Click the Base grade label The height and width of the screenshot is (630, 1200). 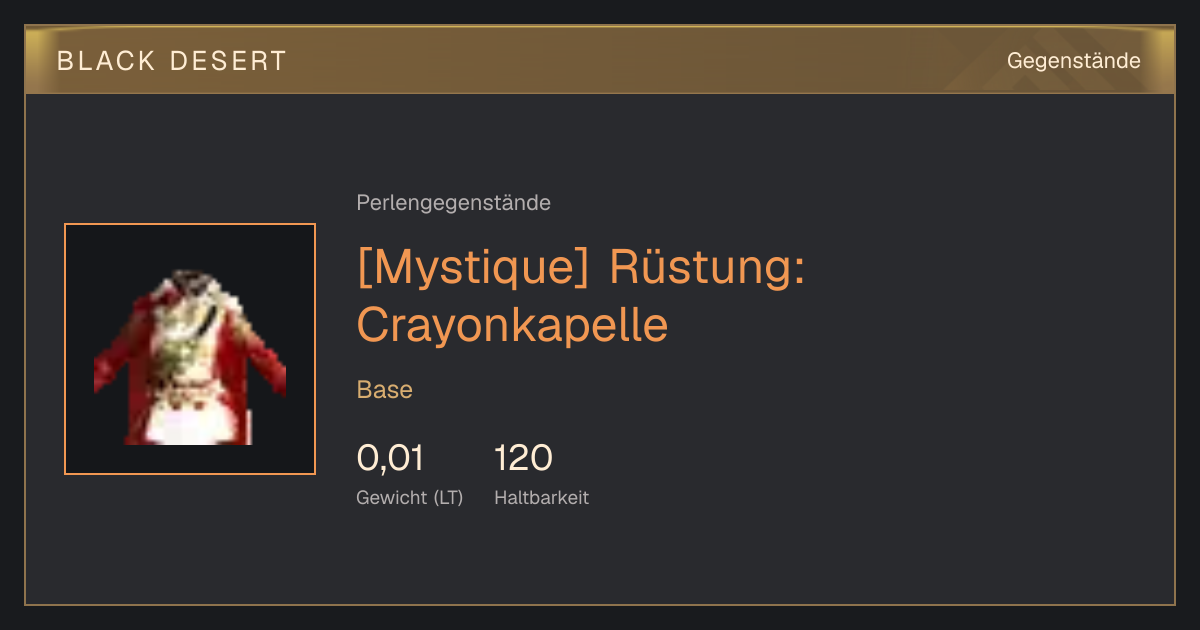(384, 390)
